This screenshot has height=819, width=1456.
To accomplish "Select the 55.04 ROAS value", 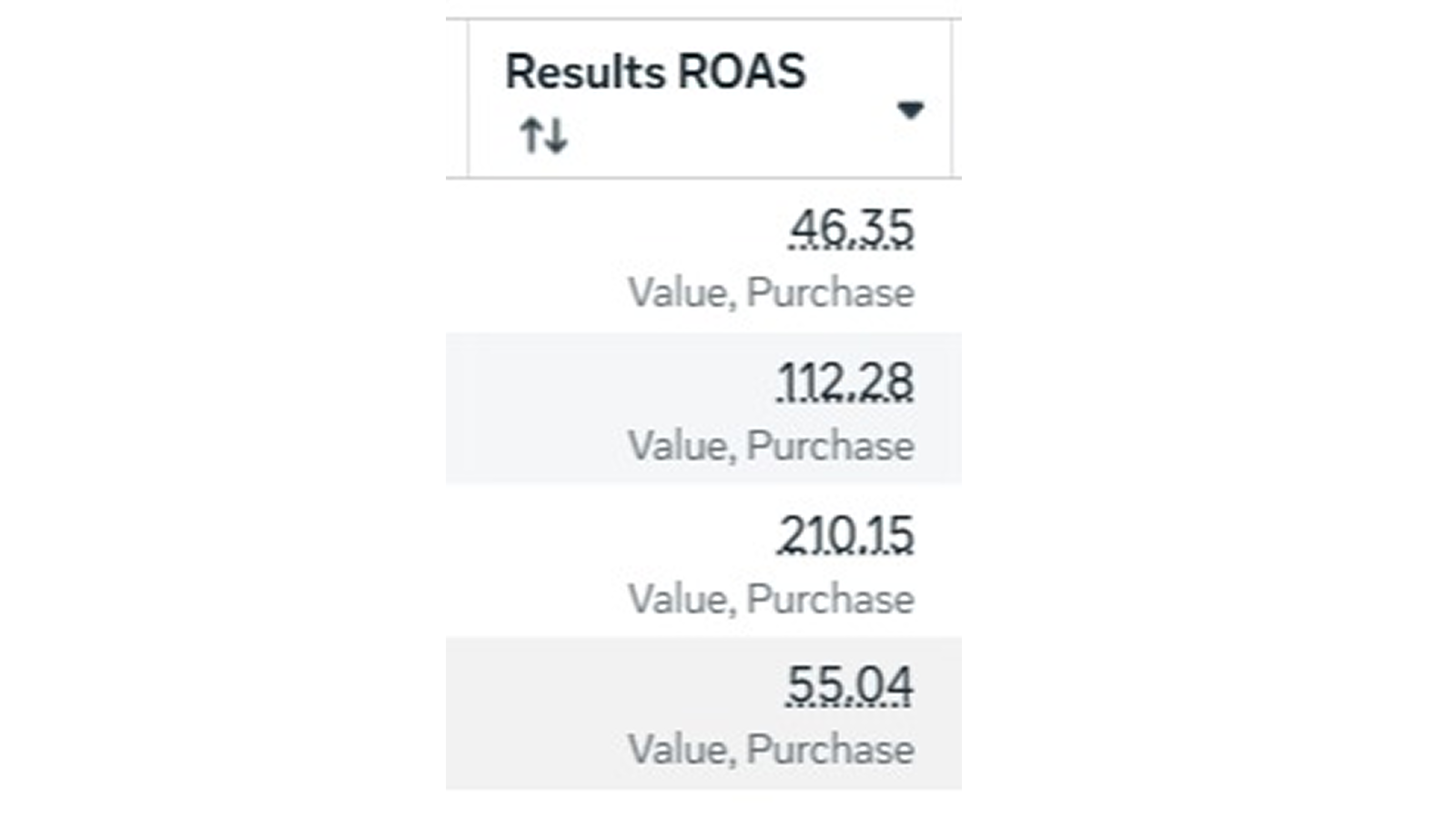I will [850, 686].
